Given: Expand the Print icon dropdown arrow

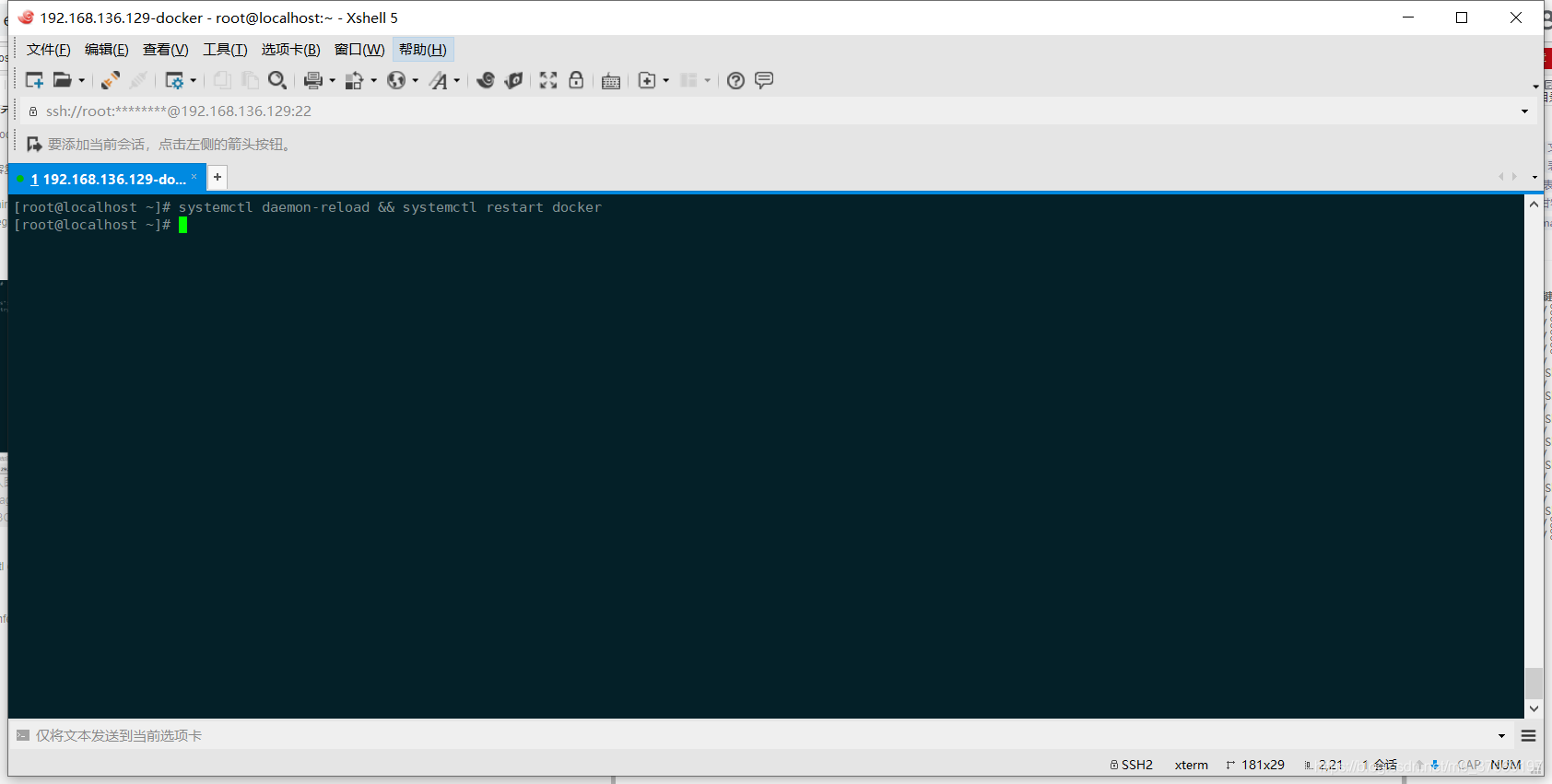Looking at the screenshot, I should pos(333,80).
